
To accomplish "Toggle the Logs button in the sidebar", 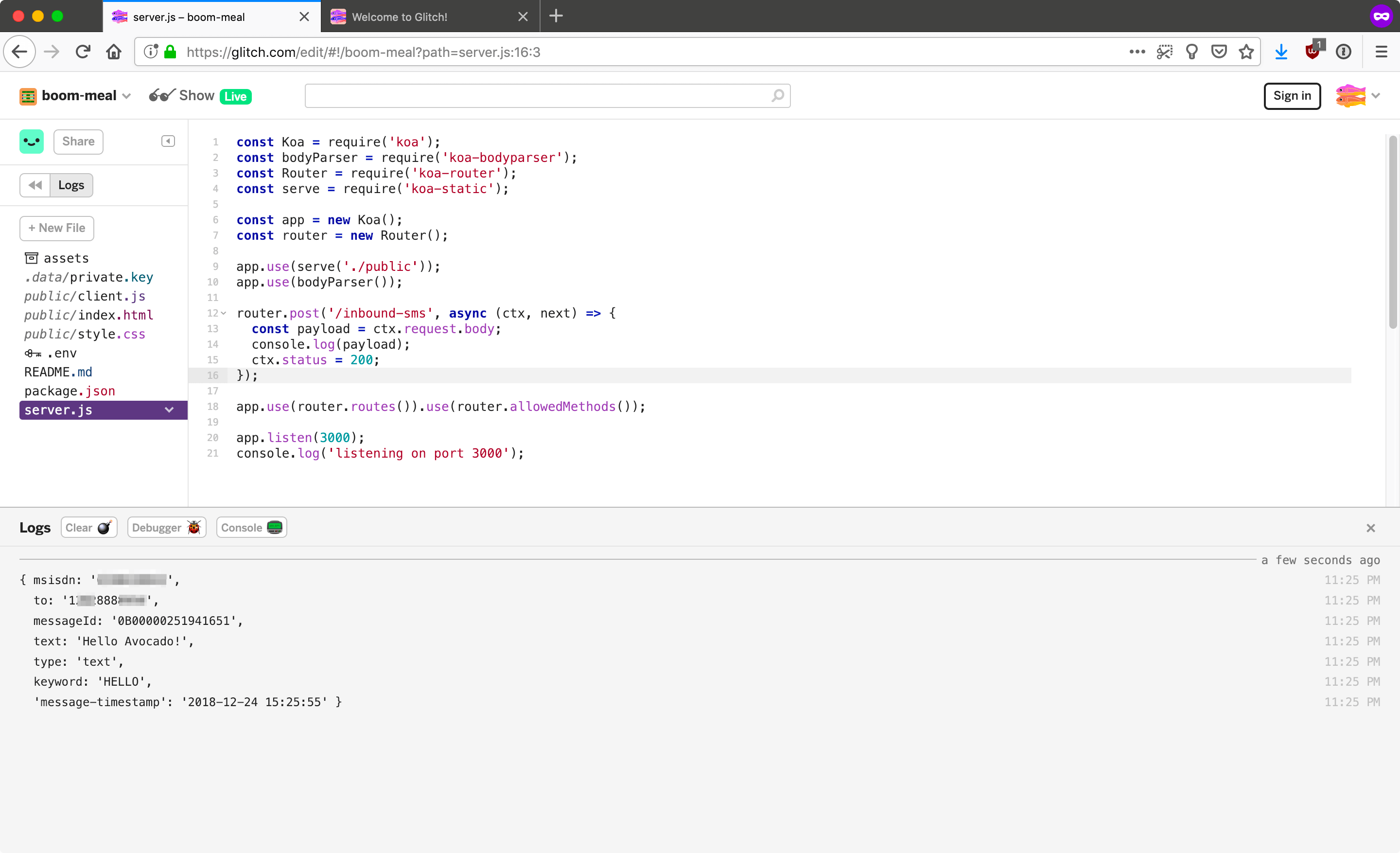I will click(71, 185).
